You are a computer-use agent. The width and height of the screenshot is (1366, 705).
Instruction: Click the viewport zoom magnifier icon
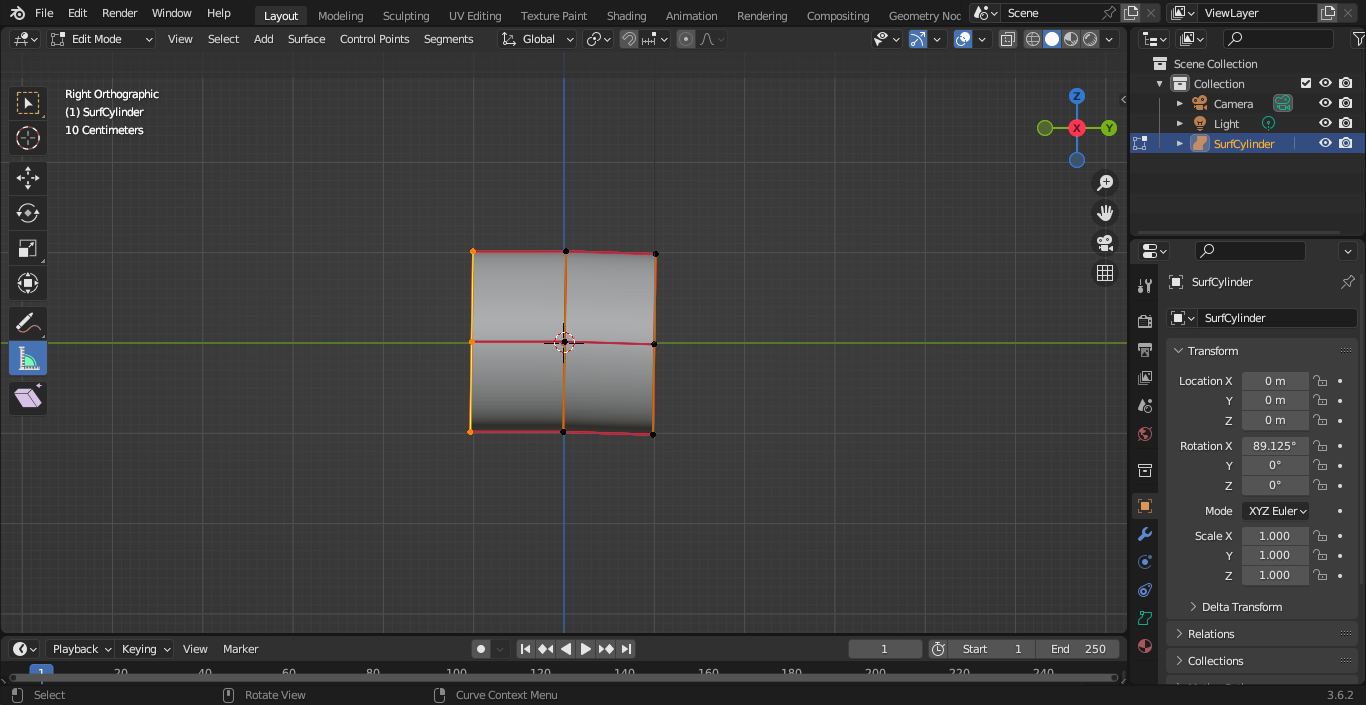(x=1105, y=183)
